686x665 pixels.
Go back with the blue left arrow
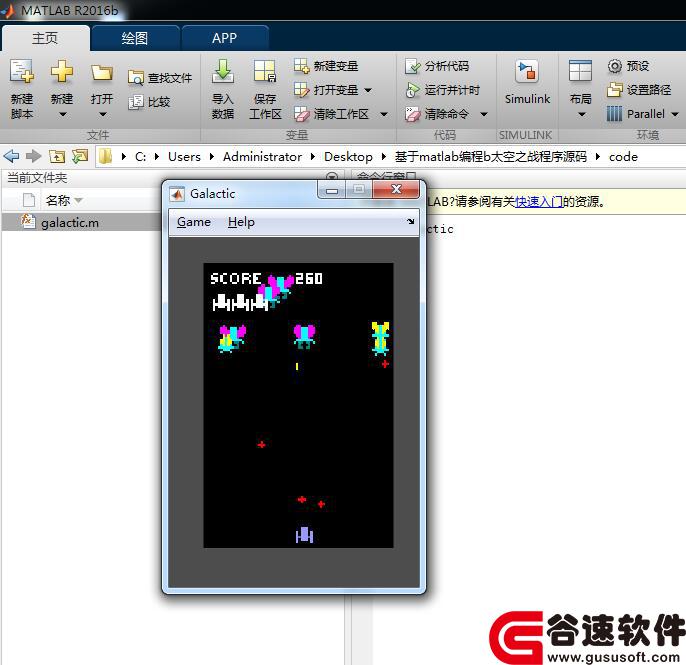coord(11,156)
